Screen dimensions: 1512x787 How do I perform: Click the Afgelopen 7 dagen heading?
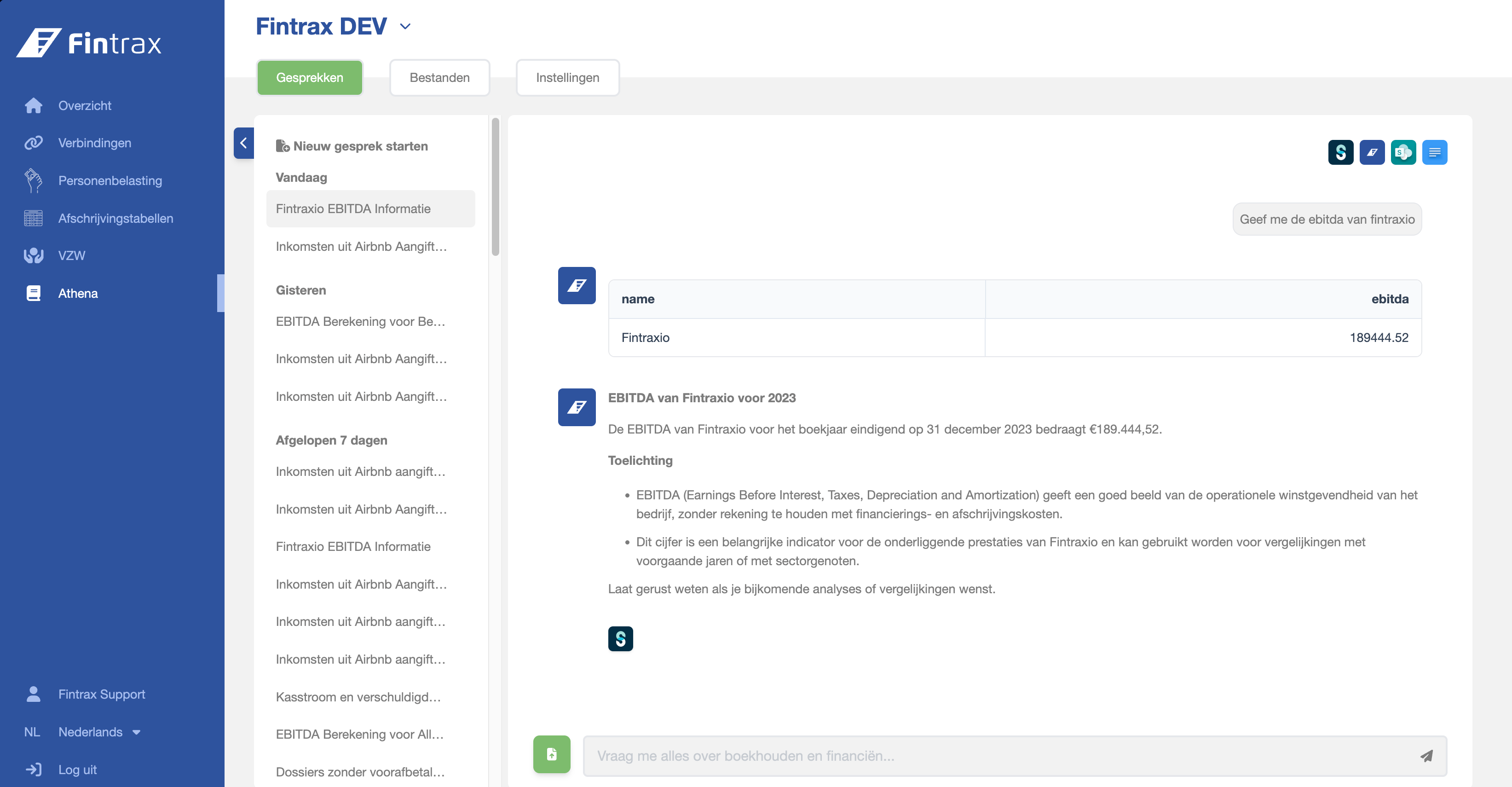331,441
